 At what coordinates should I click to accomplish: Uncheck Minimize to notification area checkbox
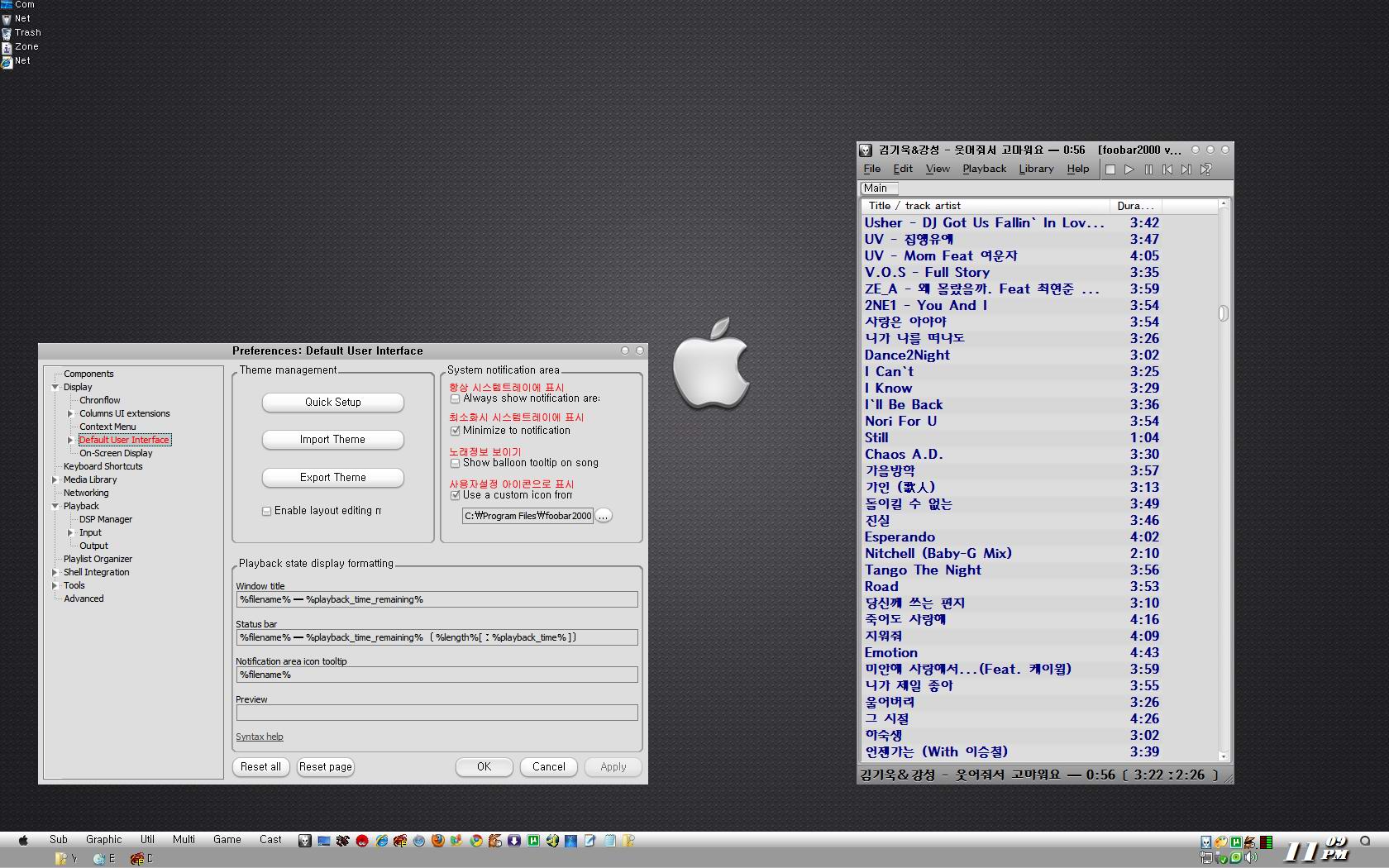tap(455, 431)
